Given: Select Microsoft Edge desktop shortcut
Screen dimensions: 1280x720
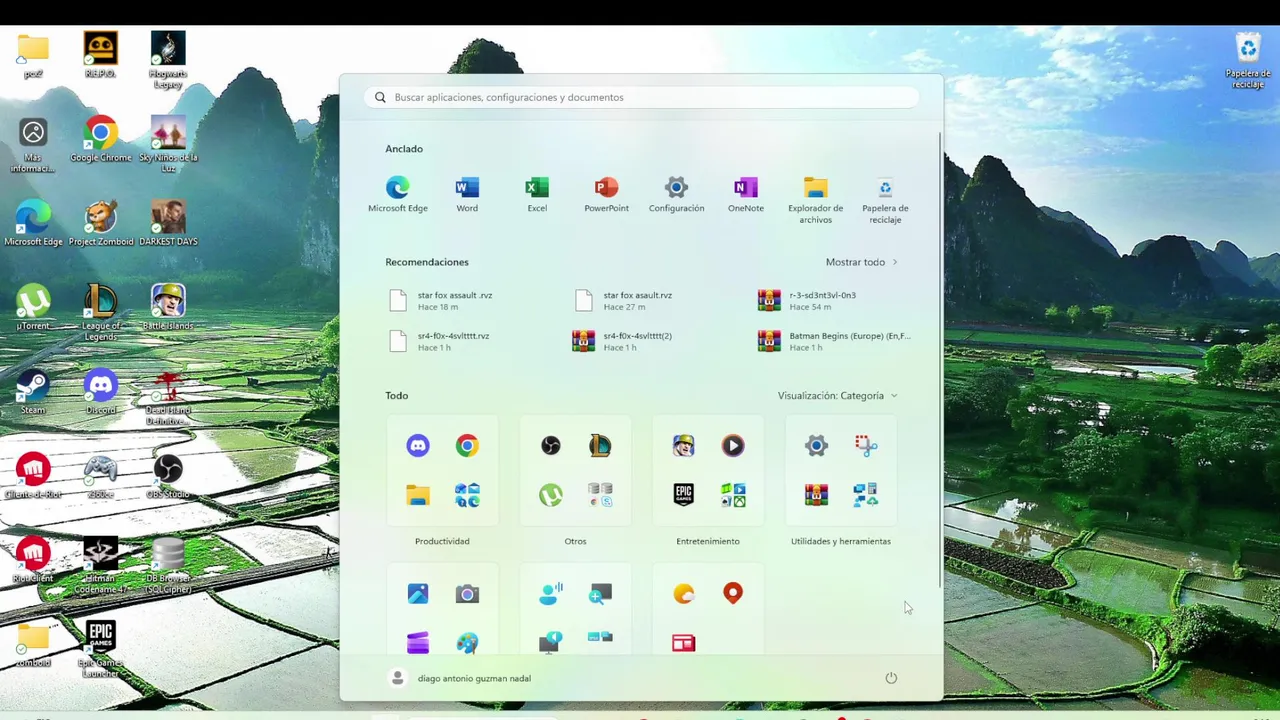Looking at the screenshot, I should 33,223.
